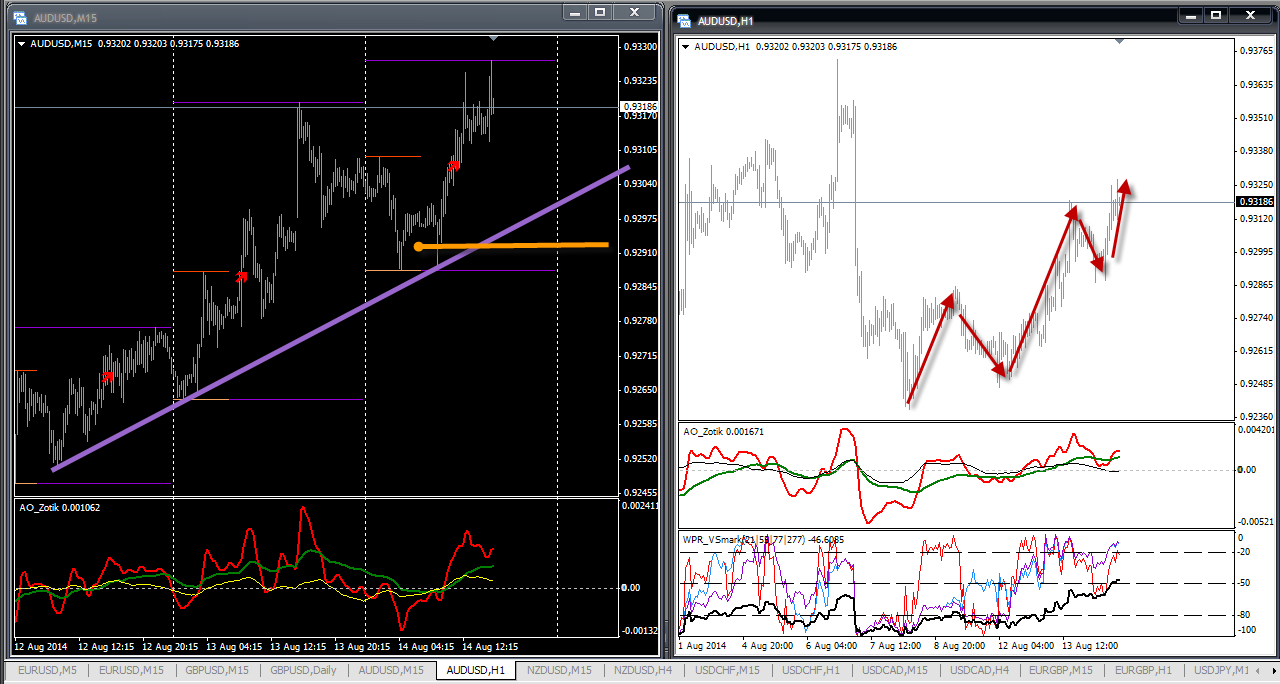Click the chart shift triangle on H1 chart
1280x684 pixels.
pos(1119,41)
